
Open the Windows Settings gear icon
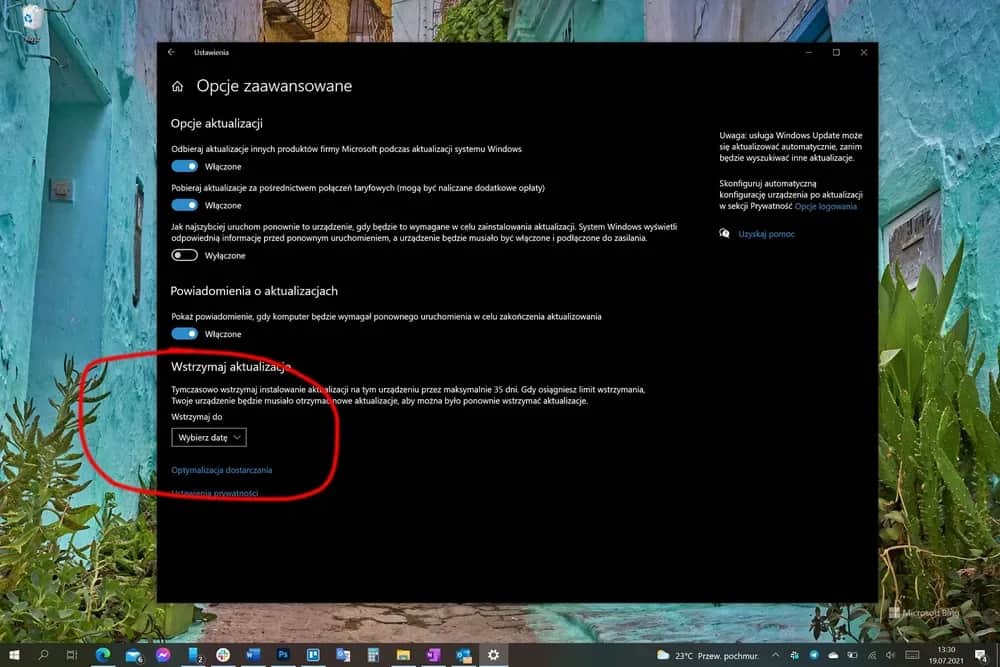494,656
